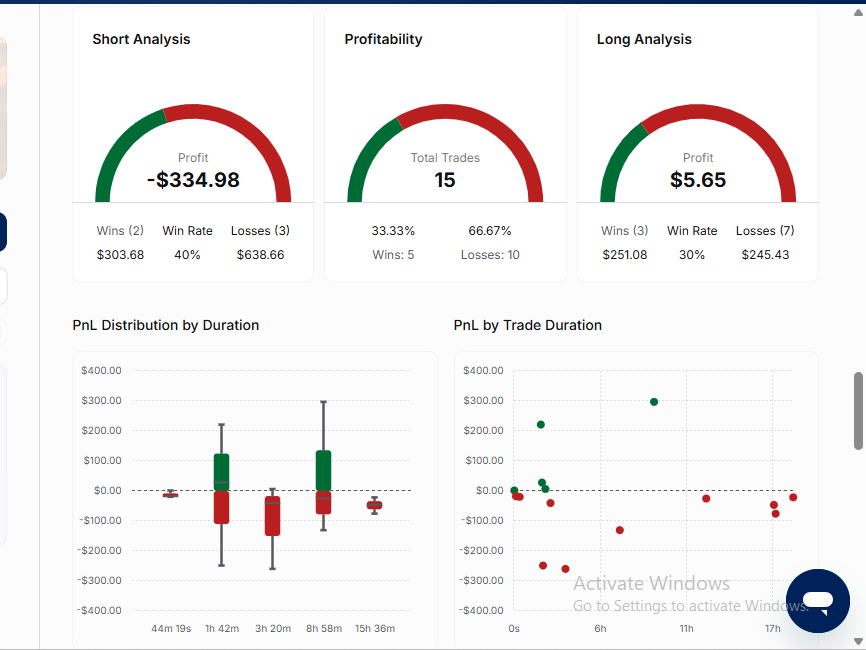Click Short Analysis Losses (3) label
866x650 pixels.
[260, 231]
